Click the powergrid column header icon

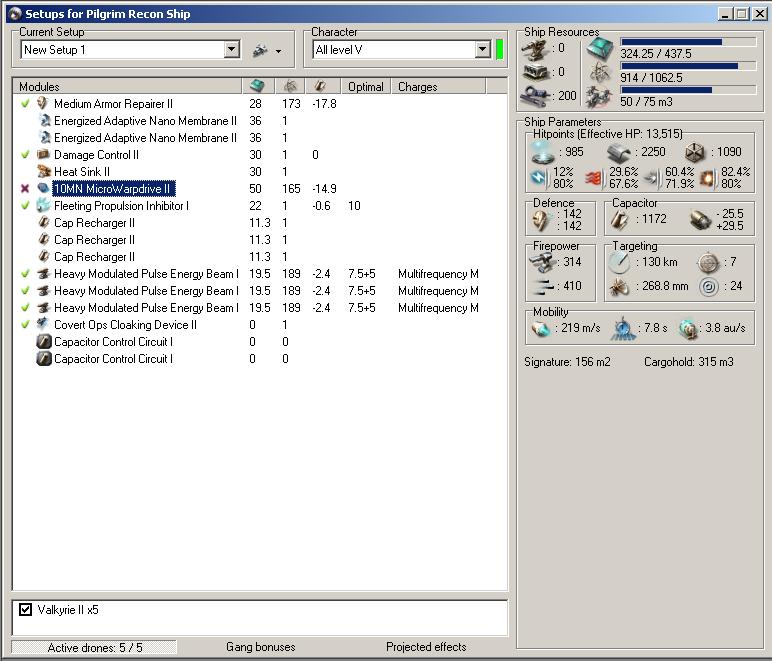pos(290,86)
